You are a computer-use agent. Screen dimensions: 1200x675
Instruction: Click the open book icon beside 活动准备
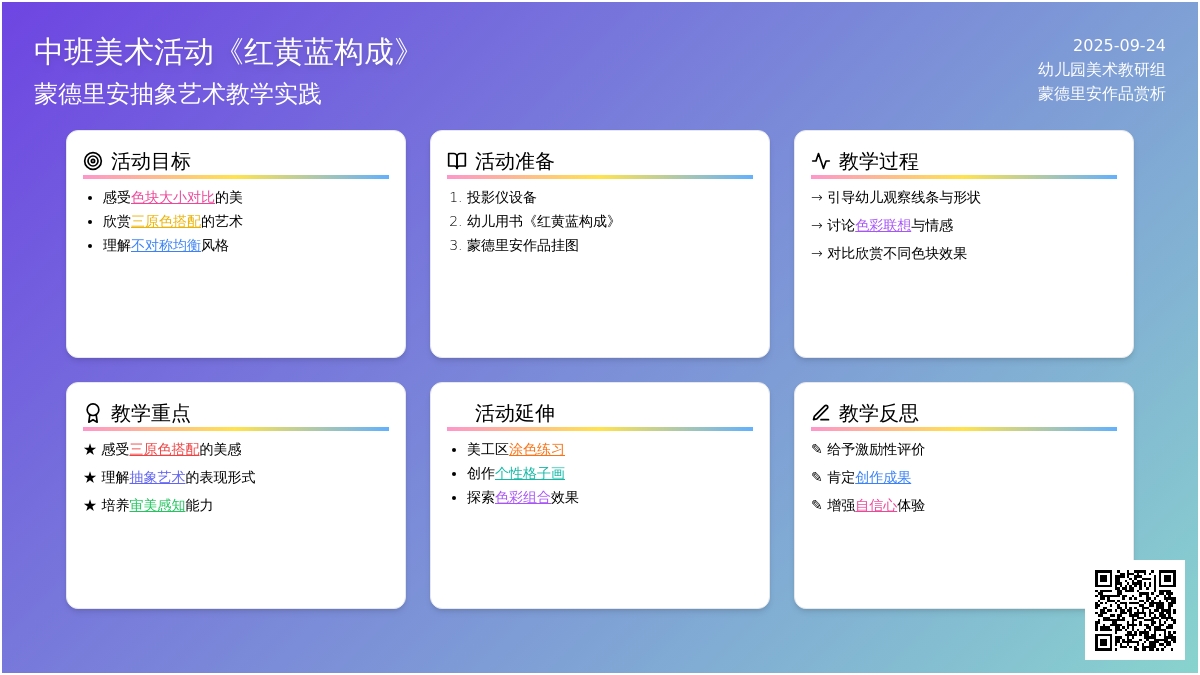pyautogui.click(x=457, y=161)
